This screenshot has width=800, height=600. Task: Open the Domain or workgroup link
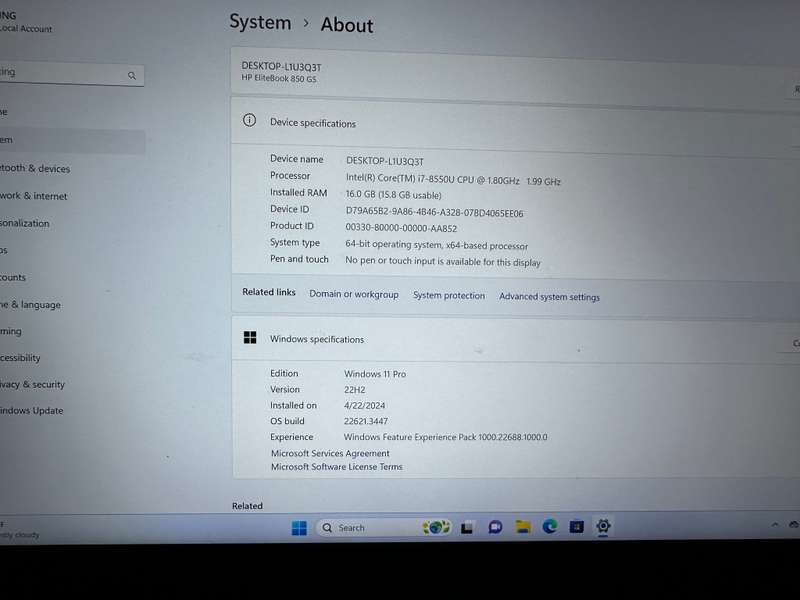[x=354, y=294]
